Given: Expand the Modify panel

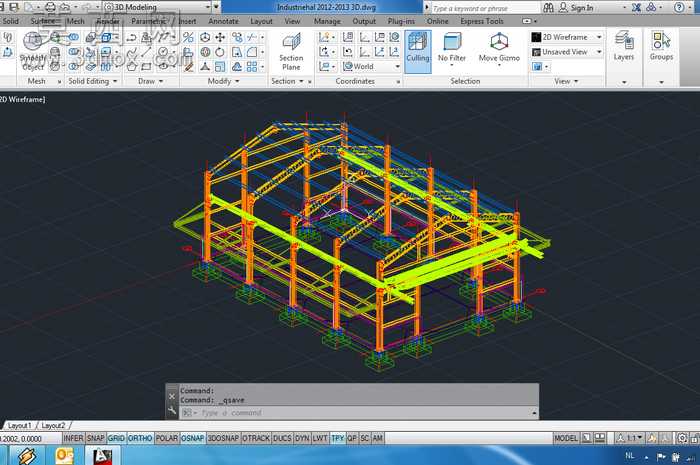Looking at the screenshot, I should [x=223, y=81].
